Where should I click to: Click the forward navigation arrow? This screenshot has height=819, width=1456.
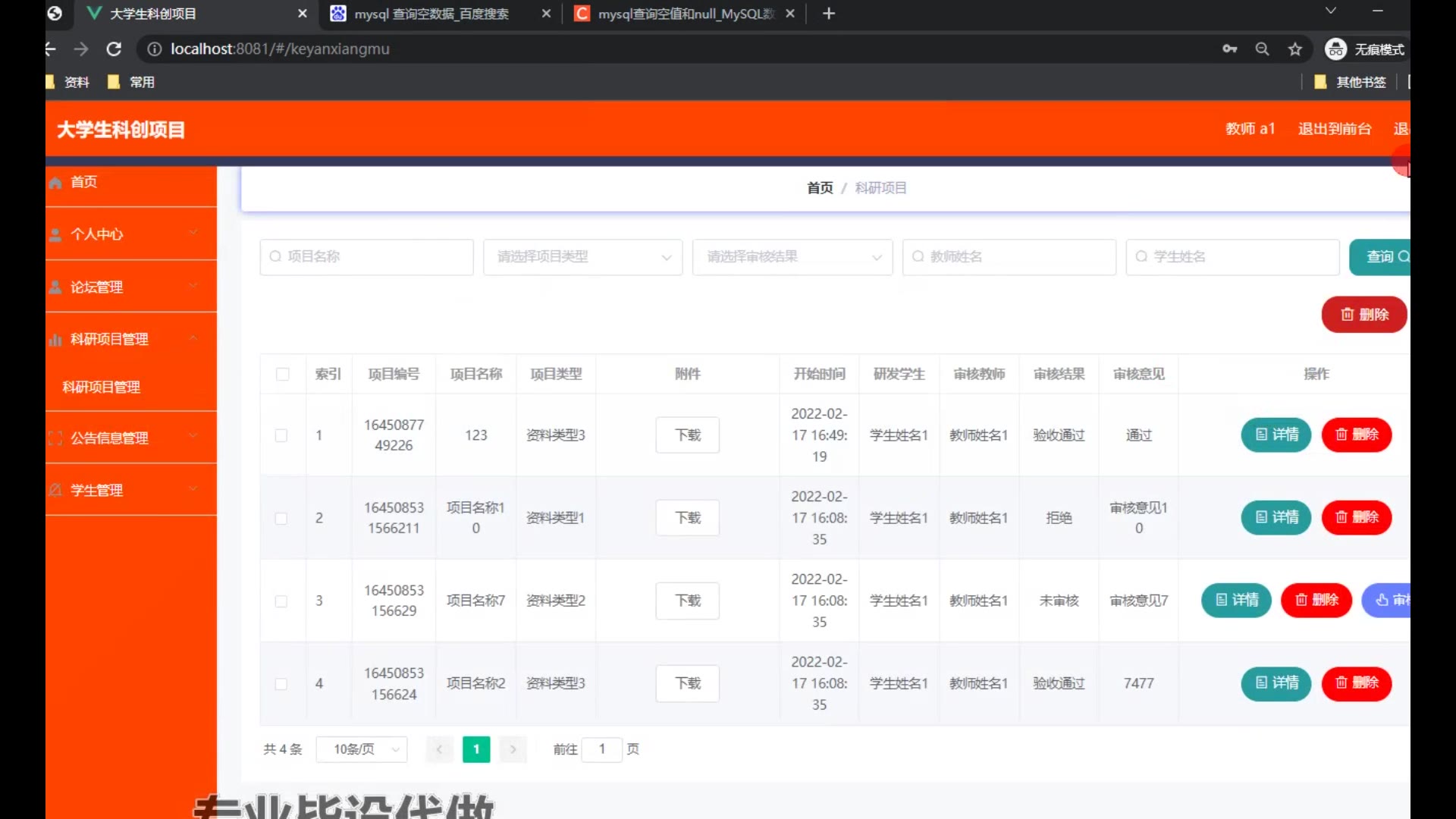[81, 49]
